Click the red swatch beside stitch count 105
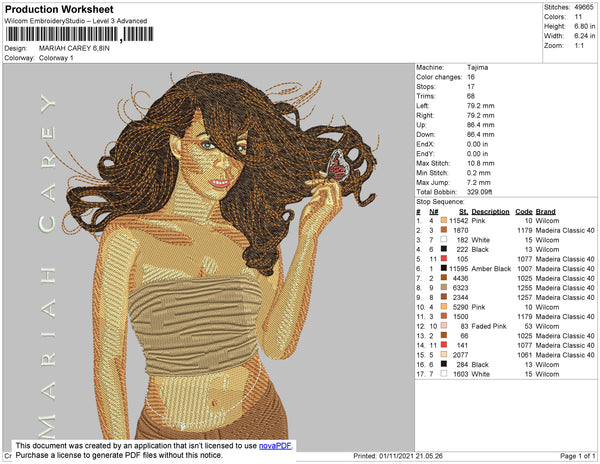The width and height of the screenshot is (600, 464). point(444,259)
